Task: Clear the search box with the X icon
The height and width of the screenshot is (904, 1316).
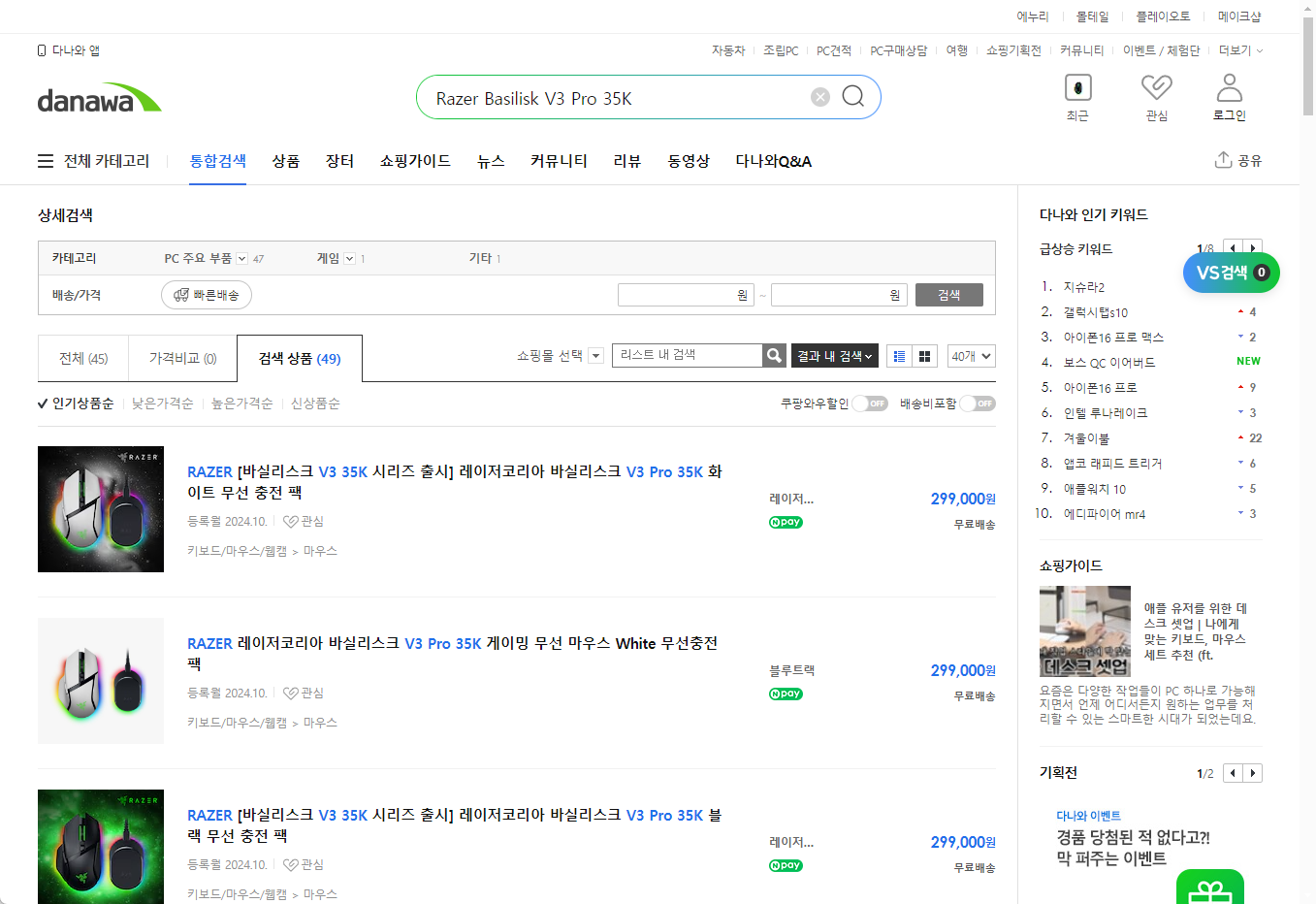Action: pos(820,97)
